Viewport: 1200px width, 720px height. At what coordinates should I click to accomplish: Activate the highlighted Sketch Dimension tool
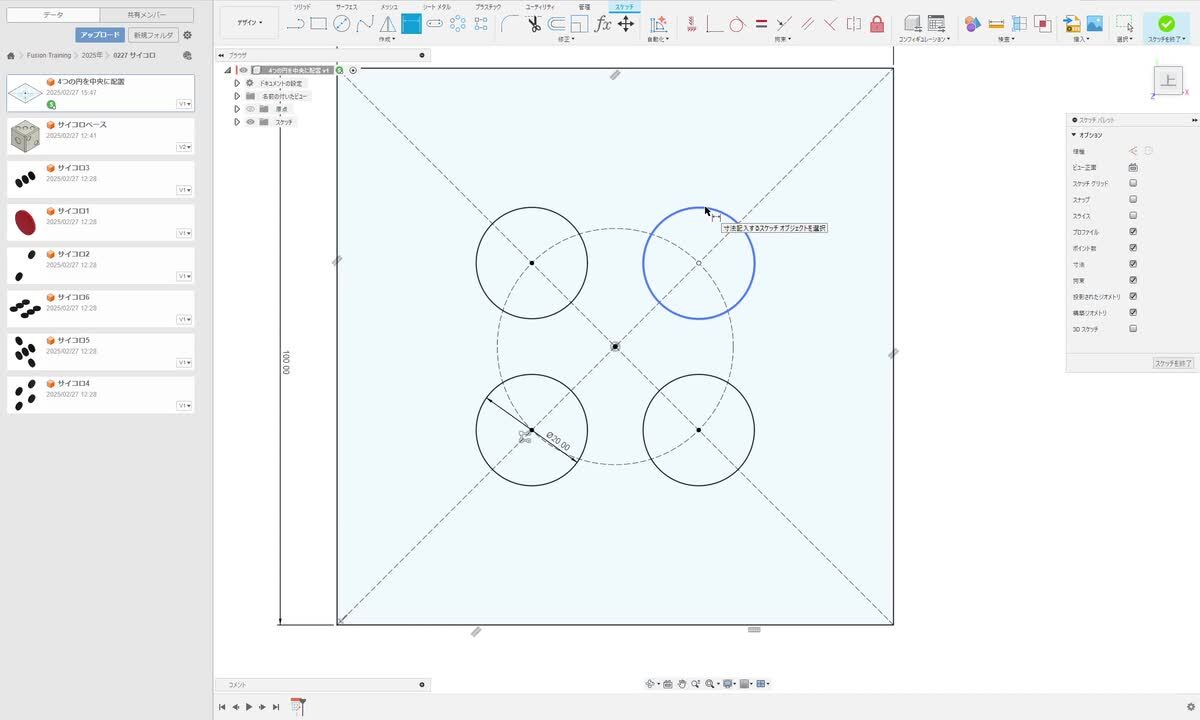click(x=411, y=24)
